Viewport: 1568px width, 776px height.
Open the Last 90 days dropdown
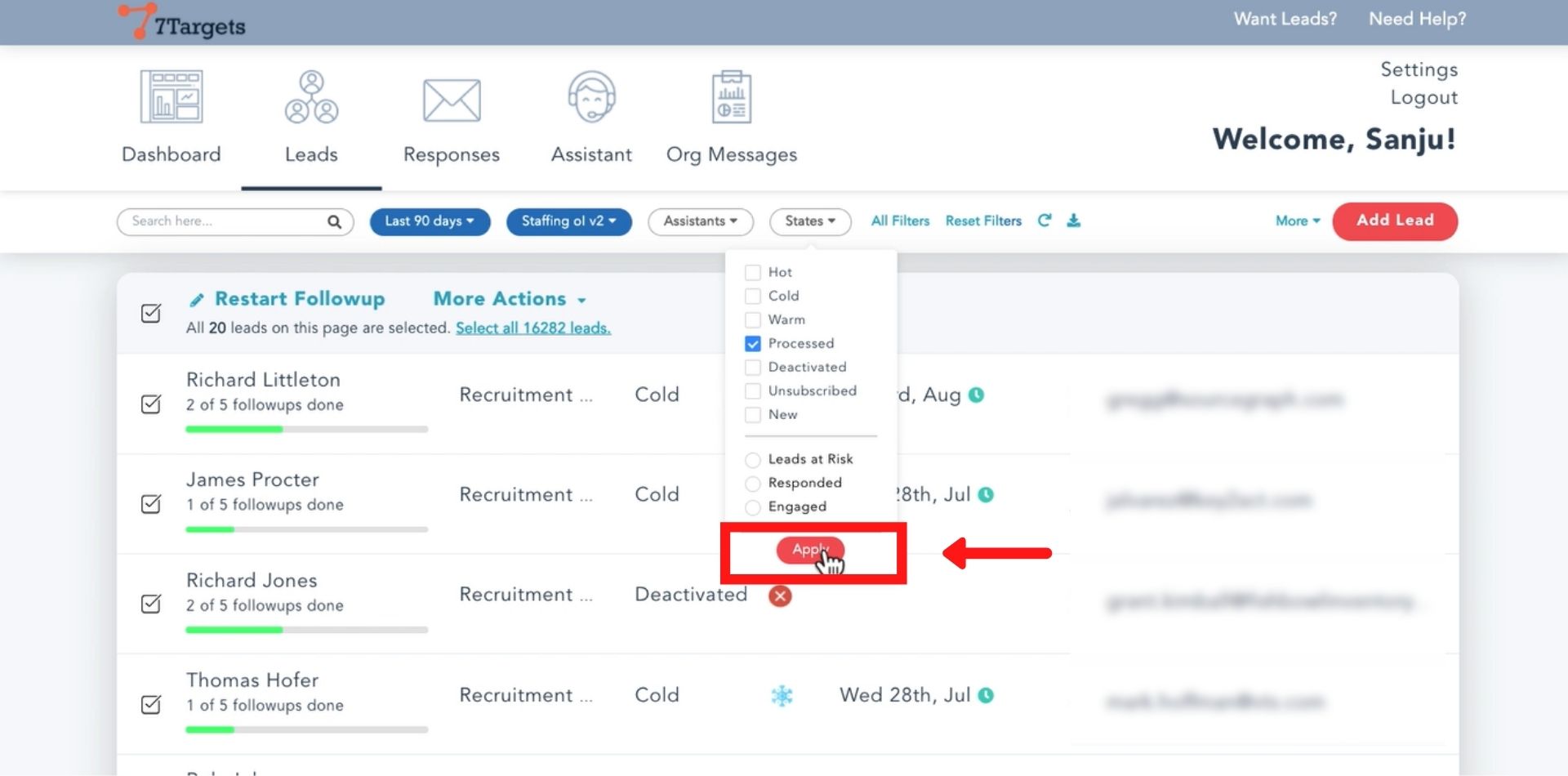tap(430, 221)
